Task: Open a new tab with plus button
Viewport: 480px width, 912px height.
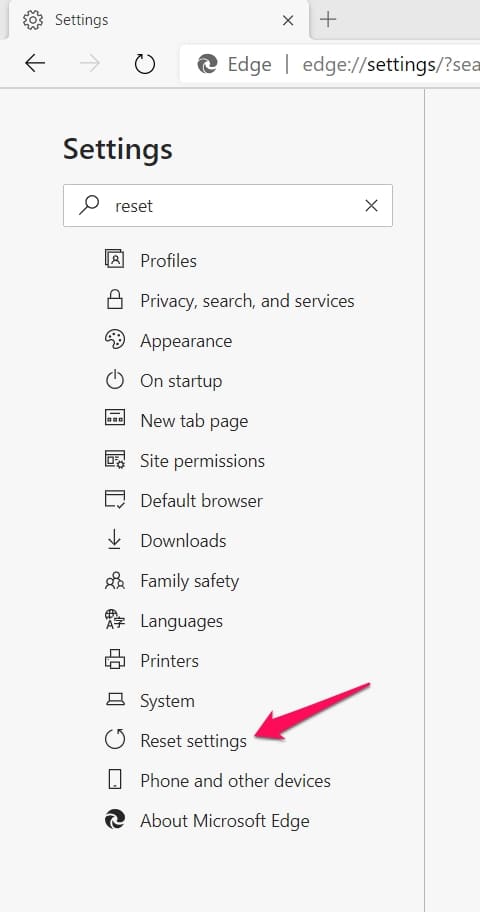Action: click(x=328, y=20)
